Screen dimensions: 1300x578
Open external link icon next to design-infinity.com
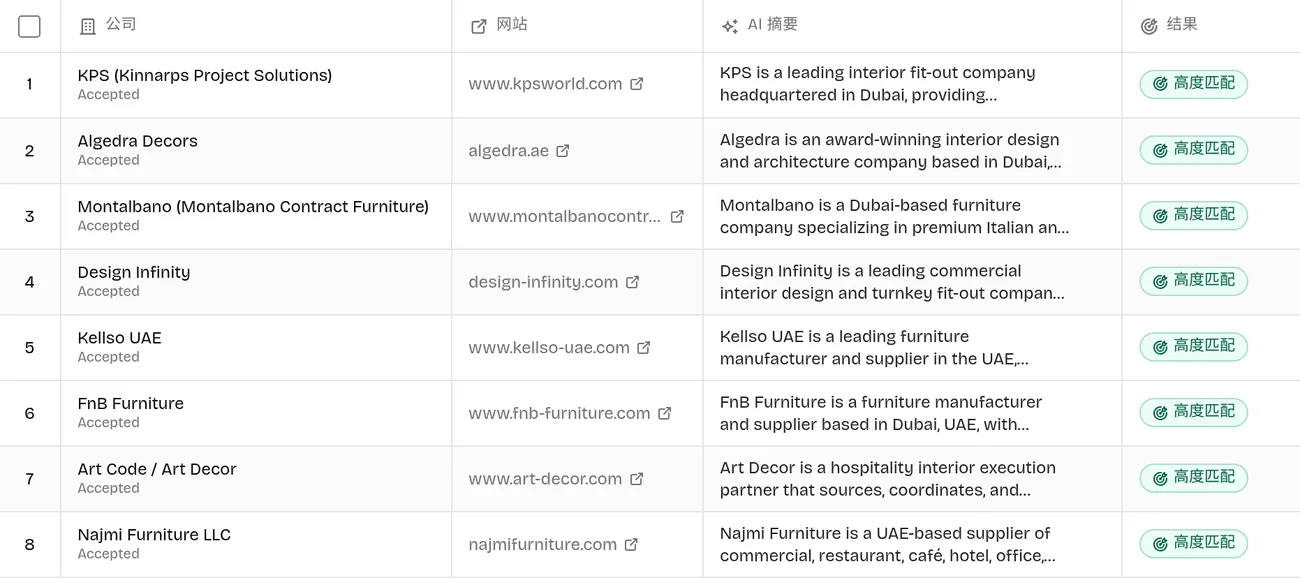tap(633, 282)
